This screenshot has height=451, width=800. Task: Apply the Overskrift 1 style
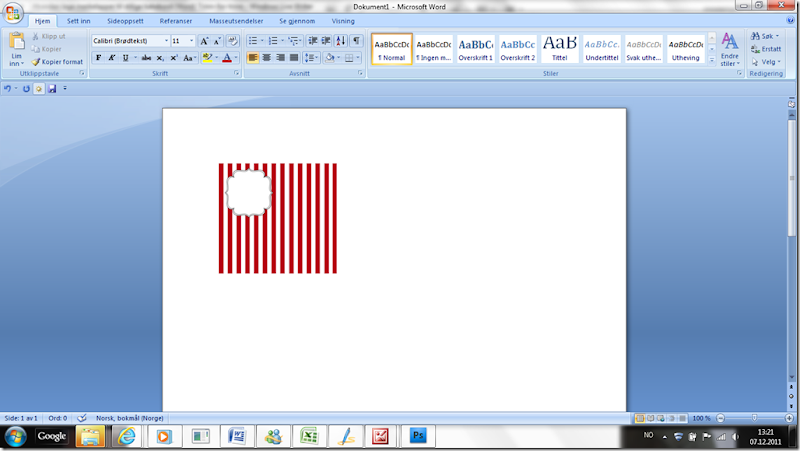click(x=475, y=49)
